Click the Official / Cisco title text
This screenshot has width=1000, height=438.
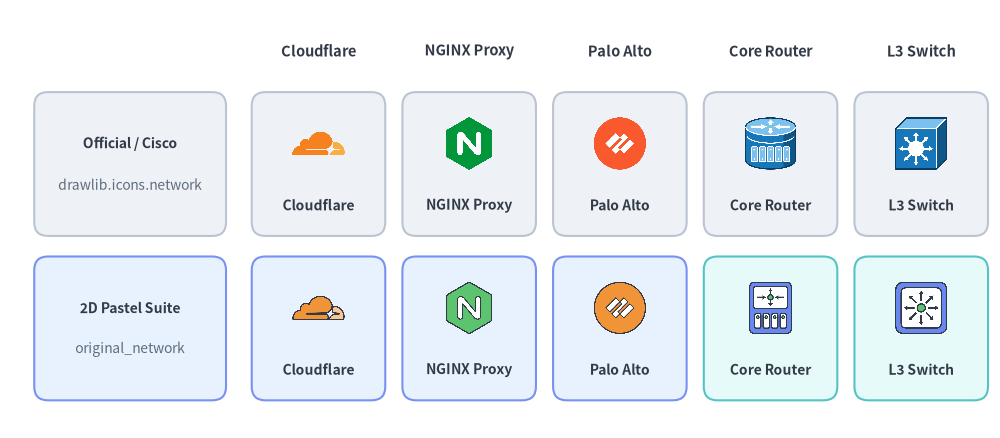pyautogui.click(x=130, y=143)
